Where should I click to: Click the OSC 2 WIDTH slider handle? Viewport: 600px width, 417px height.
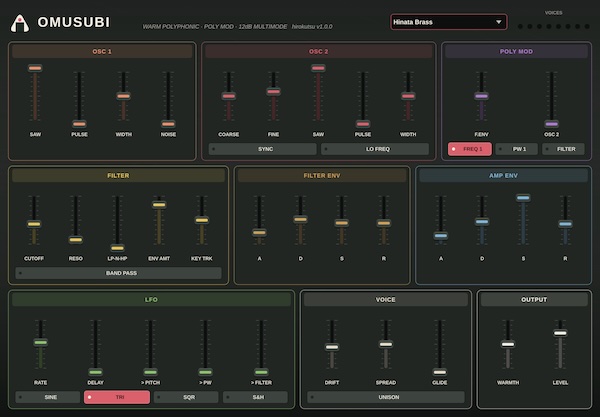coord(408,96)
